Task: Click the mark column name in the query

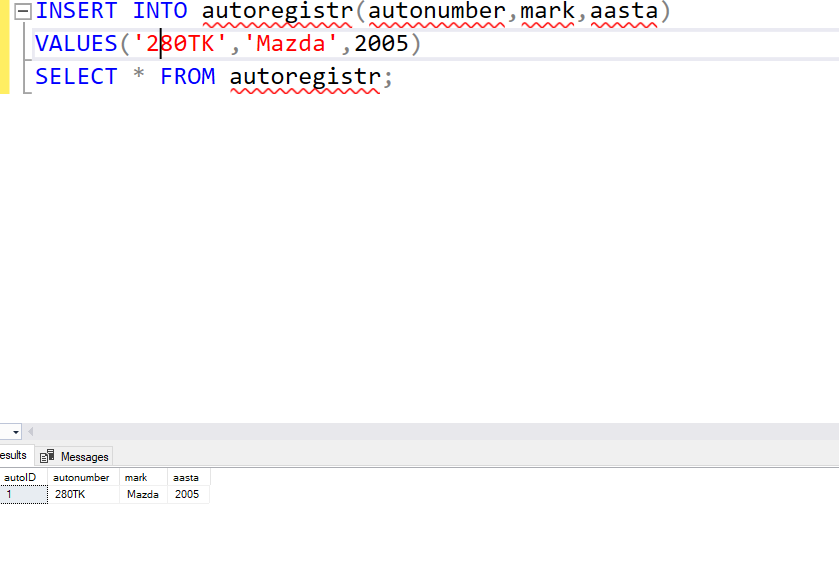Action: pyautogui.click(x=548, y=11)
